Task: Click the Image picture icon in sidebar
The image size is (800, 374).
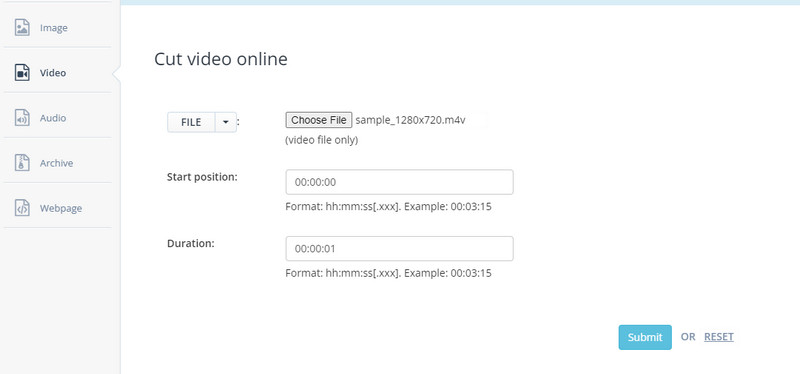Action: (22, 28)
